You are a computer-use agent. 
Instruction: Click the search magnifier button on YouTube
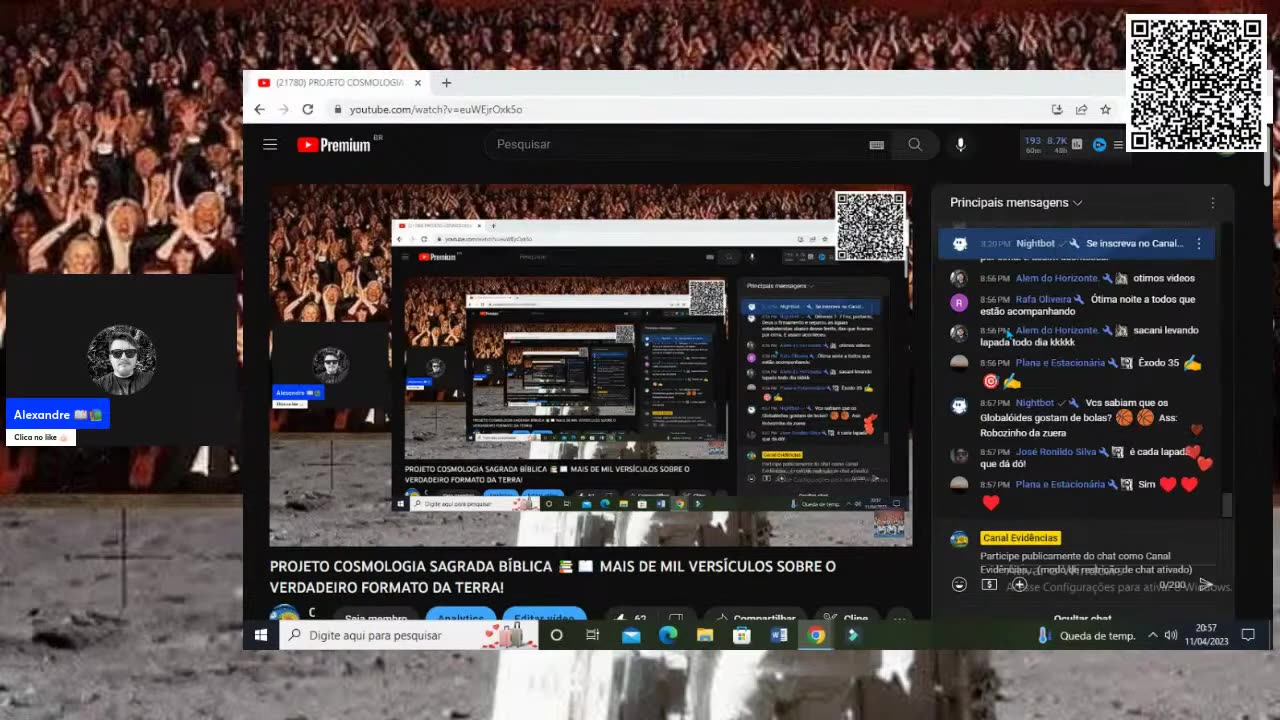pos(914,145)
